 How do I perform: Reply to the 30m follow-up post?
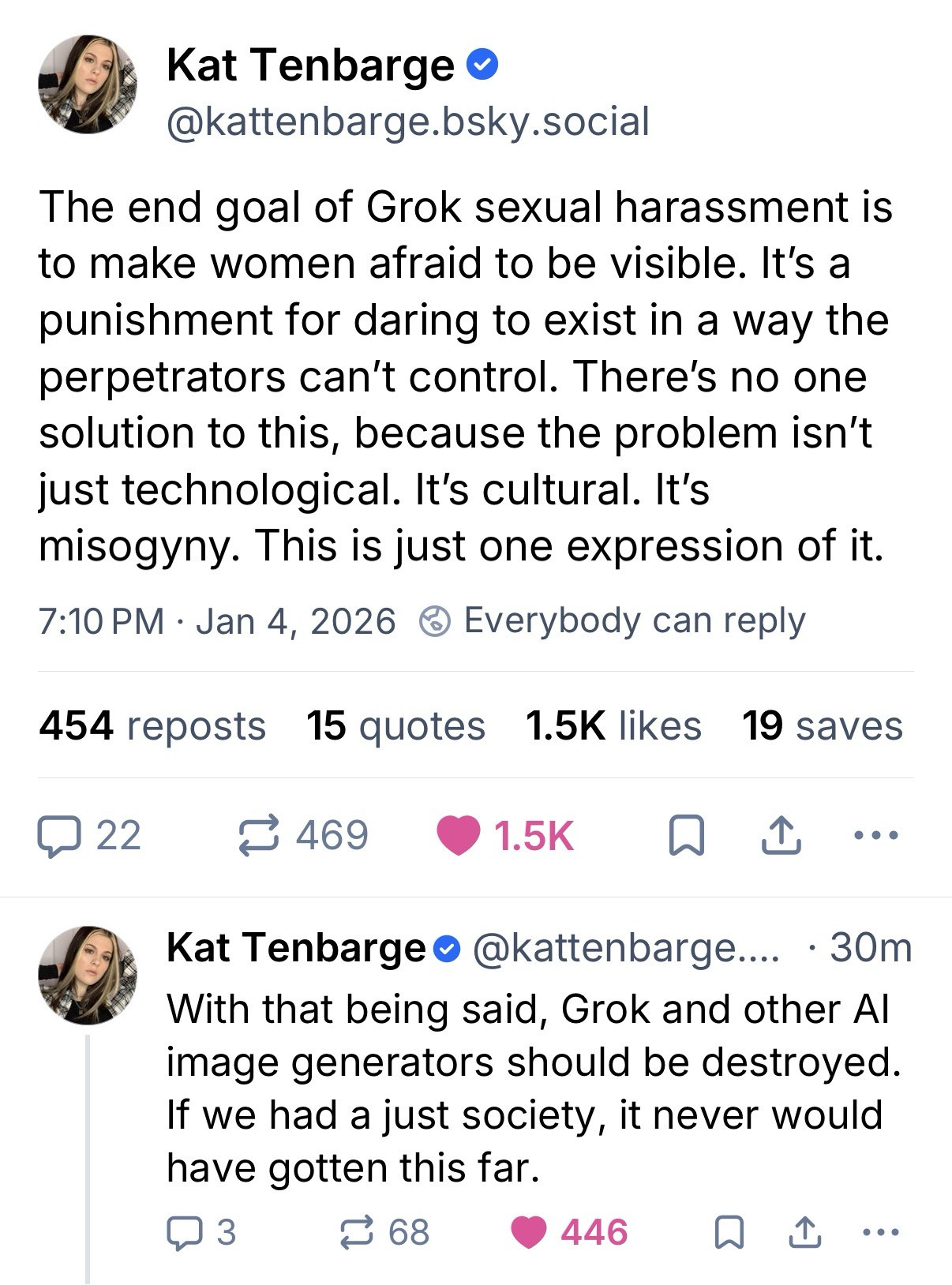tap(182, 1233)
